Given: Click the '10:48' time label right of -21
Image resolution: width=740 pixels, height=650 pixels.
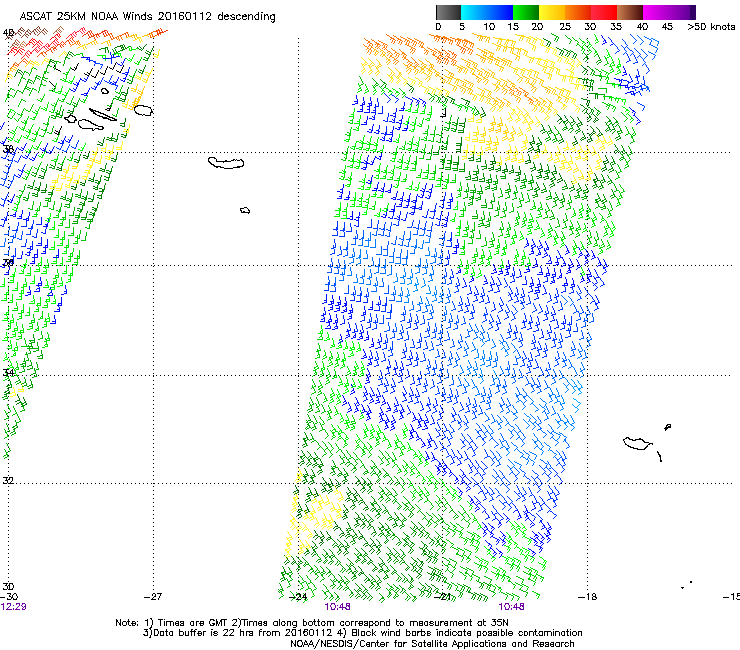Looking at the screenshot, I should [x=511, y=607].
